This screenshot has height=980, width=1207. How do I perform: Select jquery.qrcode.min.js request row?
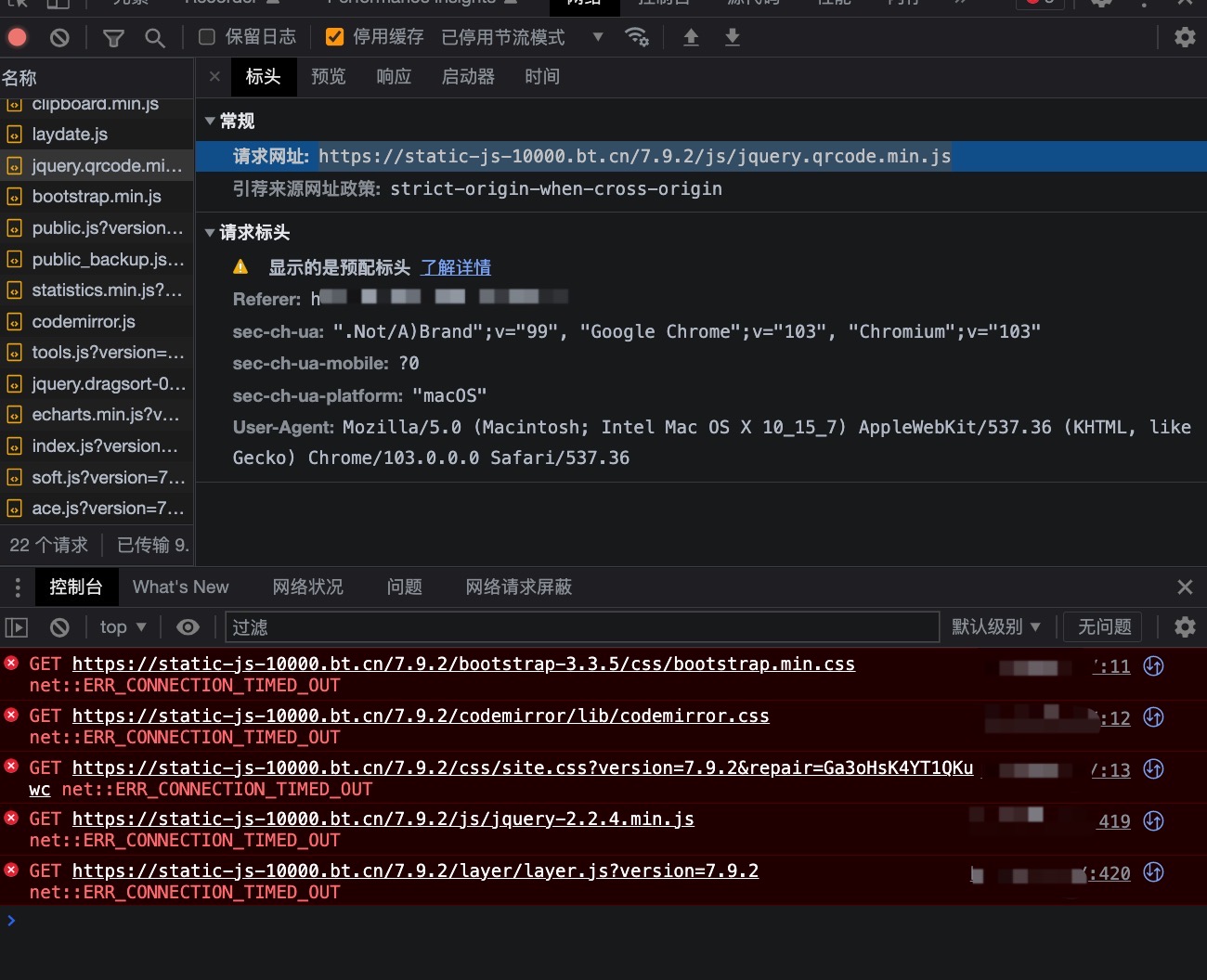click(97, 166)
